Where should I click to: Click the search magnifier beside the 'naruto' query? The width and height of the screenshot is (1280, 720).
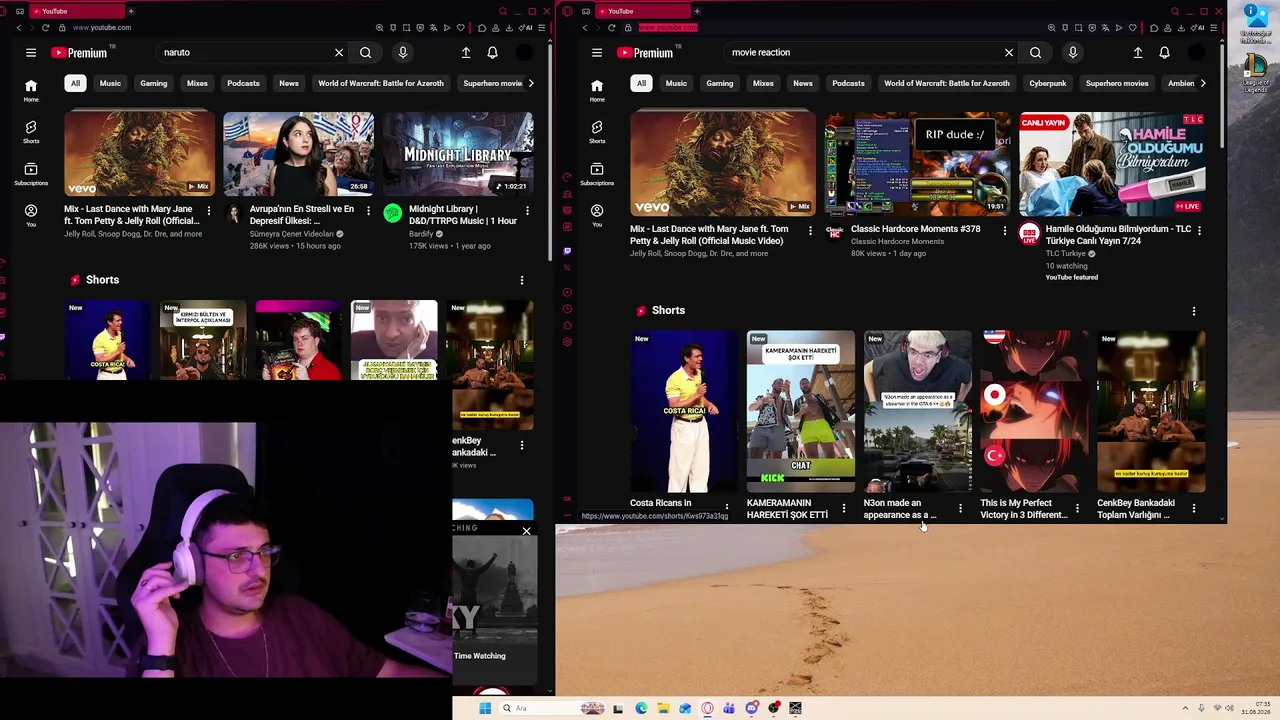click(365, 53)
